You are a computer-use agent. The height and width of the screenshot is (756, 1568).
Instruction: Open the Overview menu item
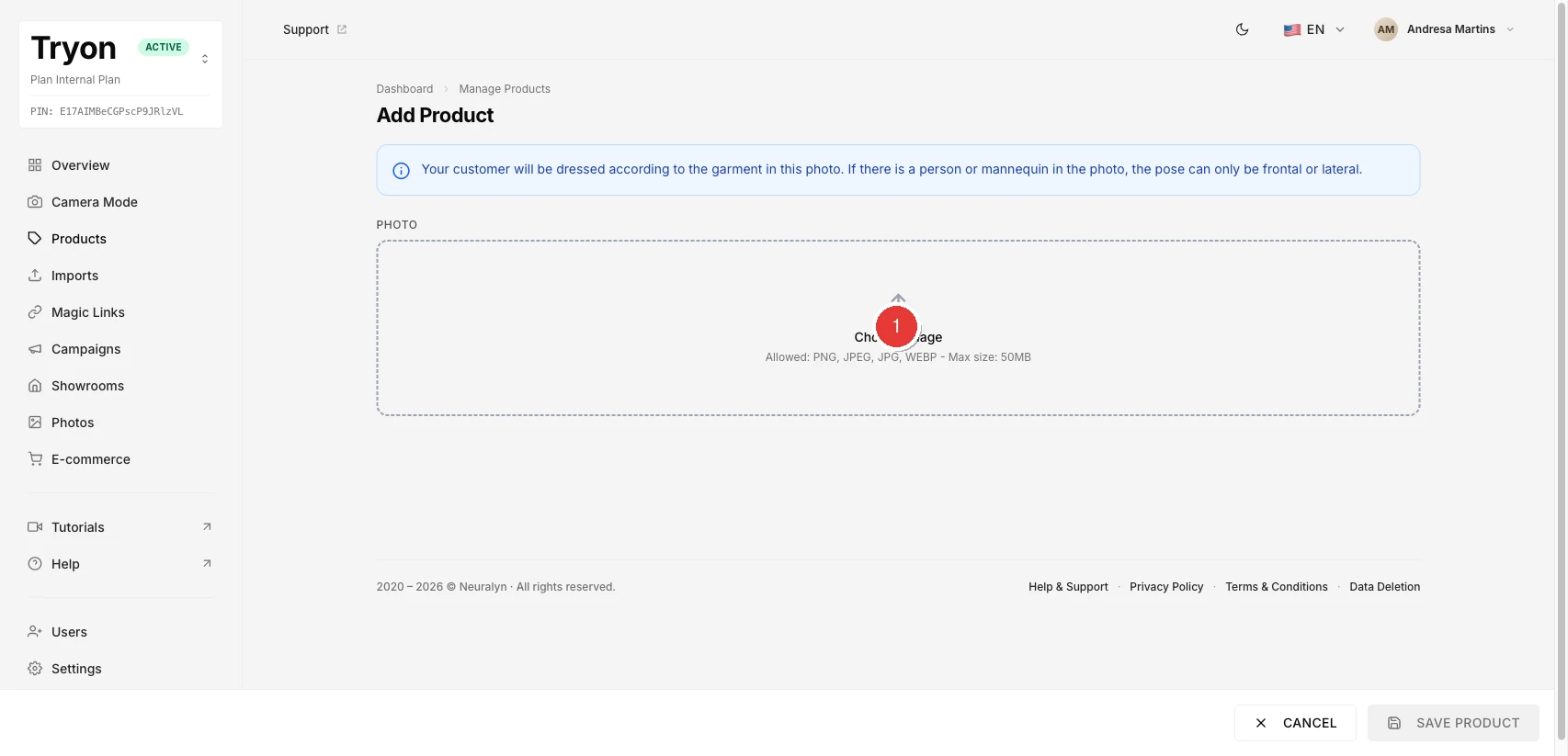120,165
